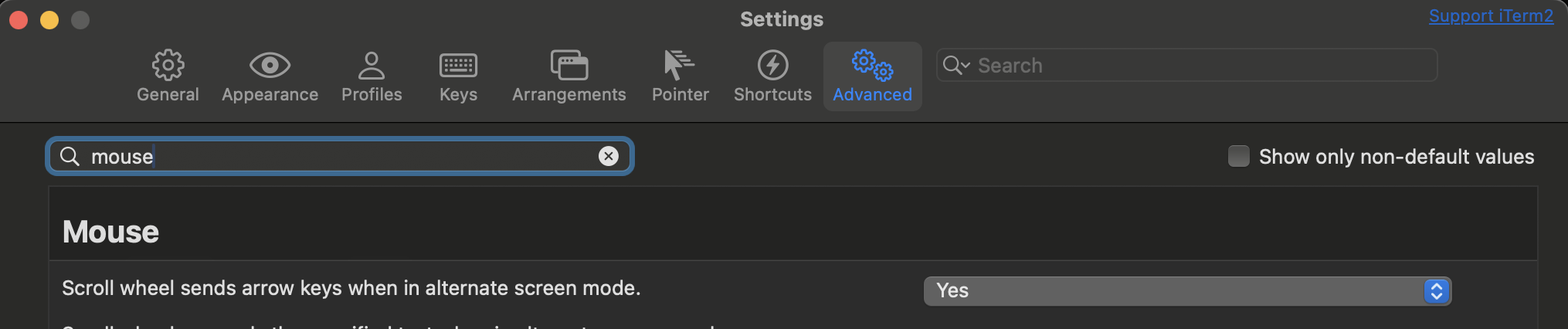This screenshot has width=1568, height=329.
Task: Open the Shortcuts lightning bolt icon
Action: tap(772, 66)
